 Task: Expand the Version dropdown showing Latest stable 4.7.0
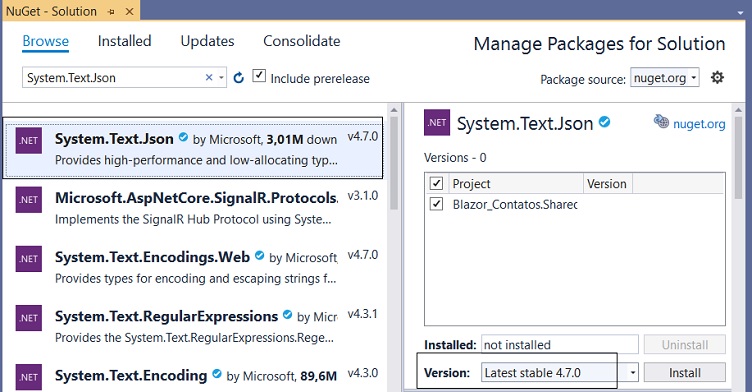tap(633, 373)
